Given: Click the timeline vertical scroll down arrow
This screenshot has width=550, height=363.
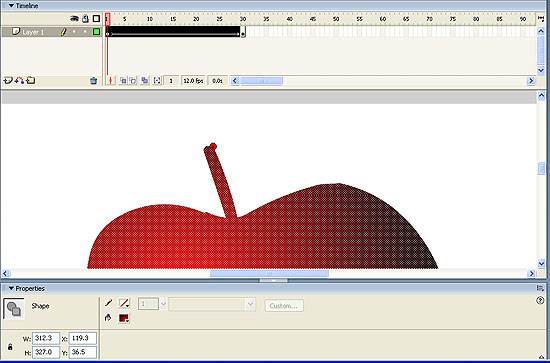Looking at the screenshot, I should tap(541, 70).
